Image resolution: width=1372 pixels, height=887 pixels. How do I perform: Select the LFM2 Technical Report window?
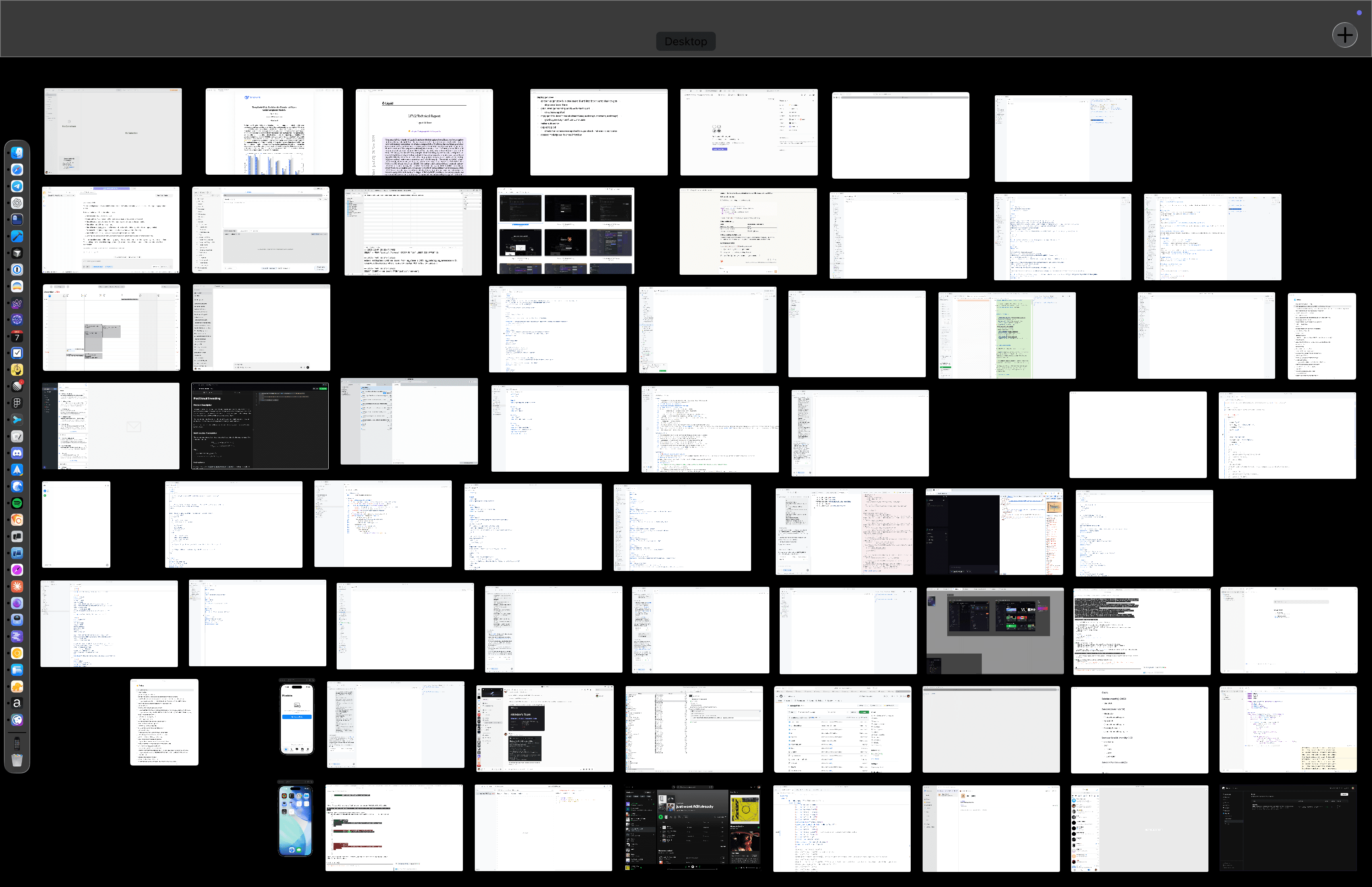point(424,132)
